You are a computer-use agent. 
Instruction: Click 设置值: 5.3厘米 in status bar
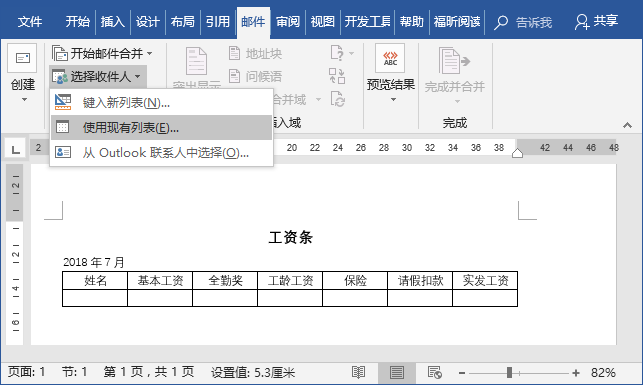pos(253,372)
